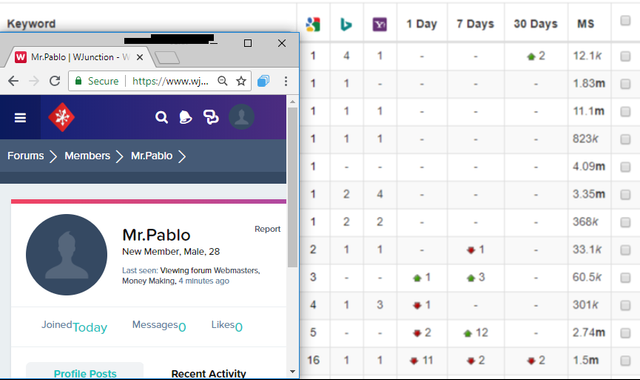640x380 pixels.
Task: Reload the page with refresh icon
Action: (55, 81)
